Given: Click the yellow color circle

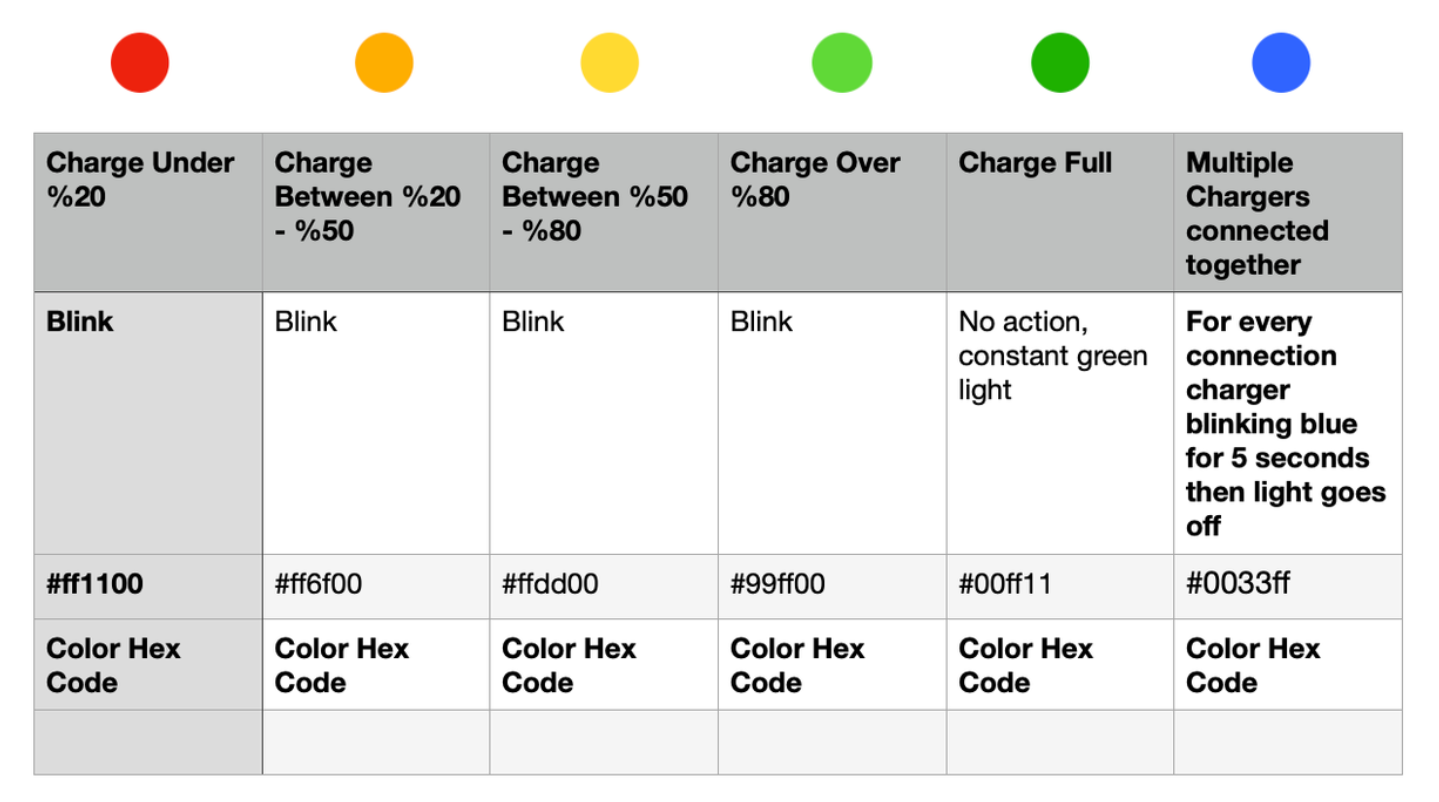Looking at the screenshot, I should pyautogui.click(x=610, y=62).
